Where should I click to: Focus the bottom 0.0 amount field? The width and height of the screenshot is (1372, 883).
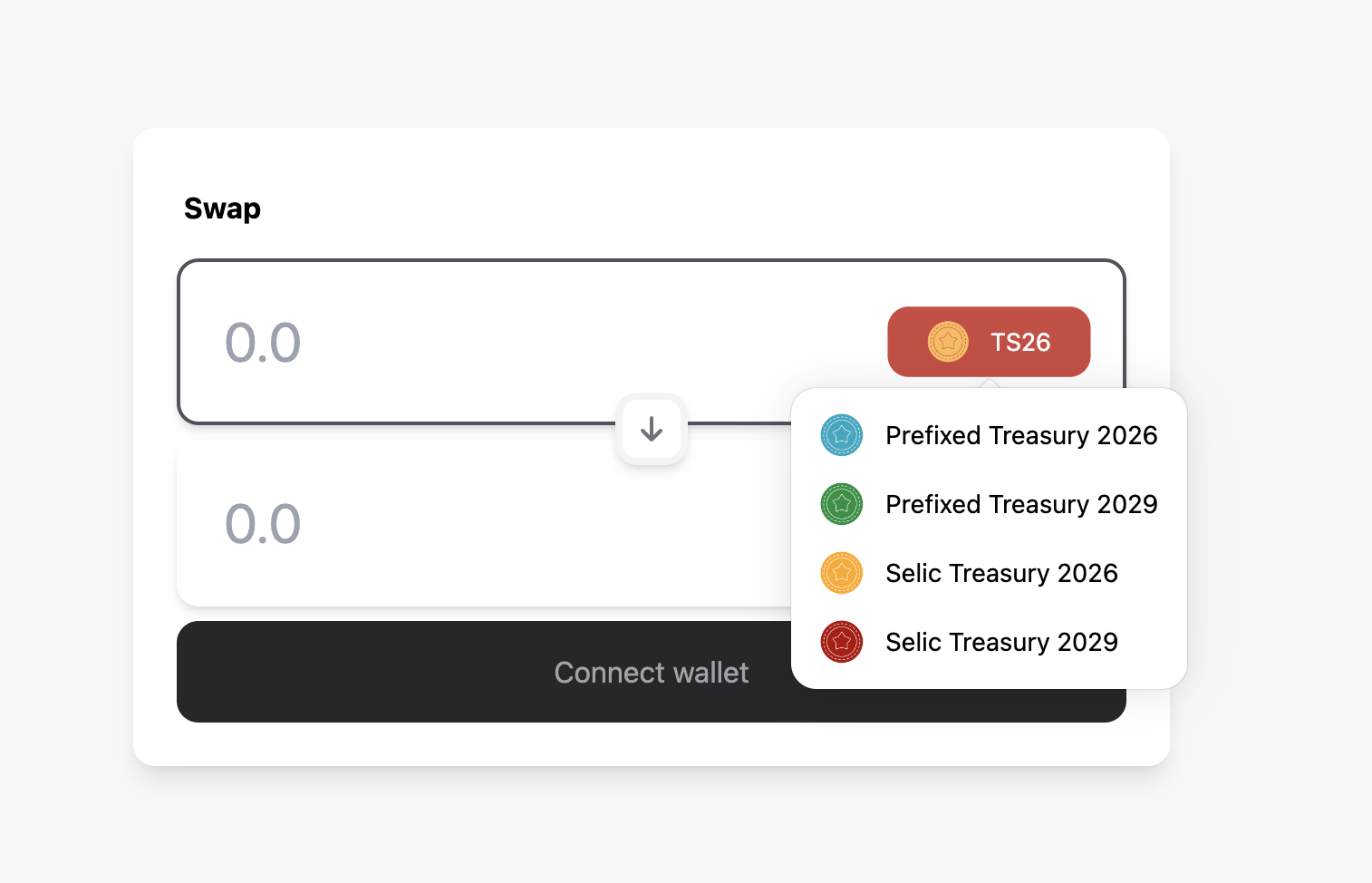tap(263, 524)
